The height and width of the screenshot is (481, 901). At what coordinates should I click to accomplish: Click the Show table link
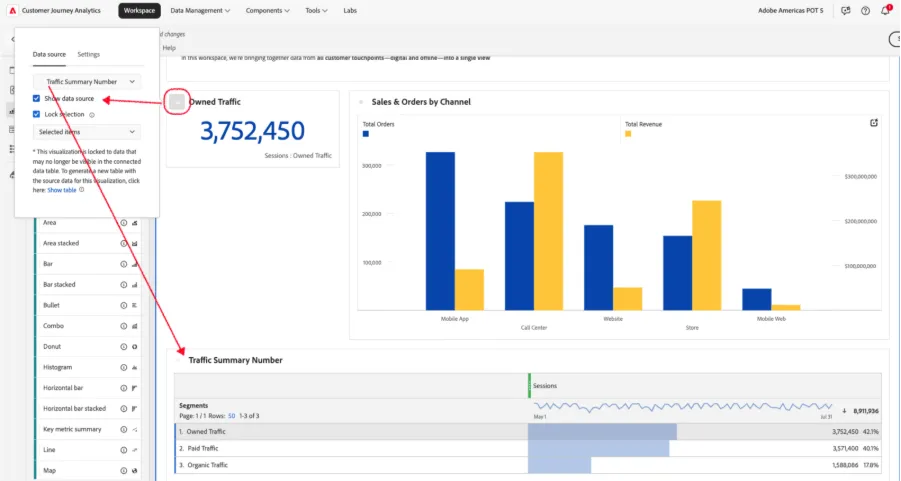(x=61, y=190)
